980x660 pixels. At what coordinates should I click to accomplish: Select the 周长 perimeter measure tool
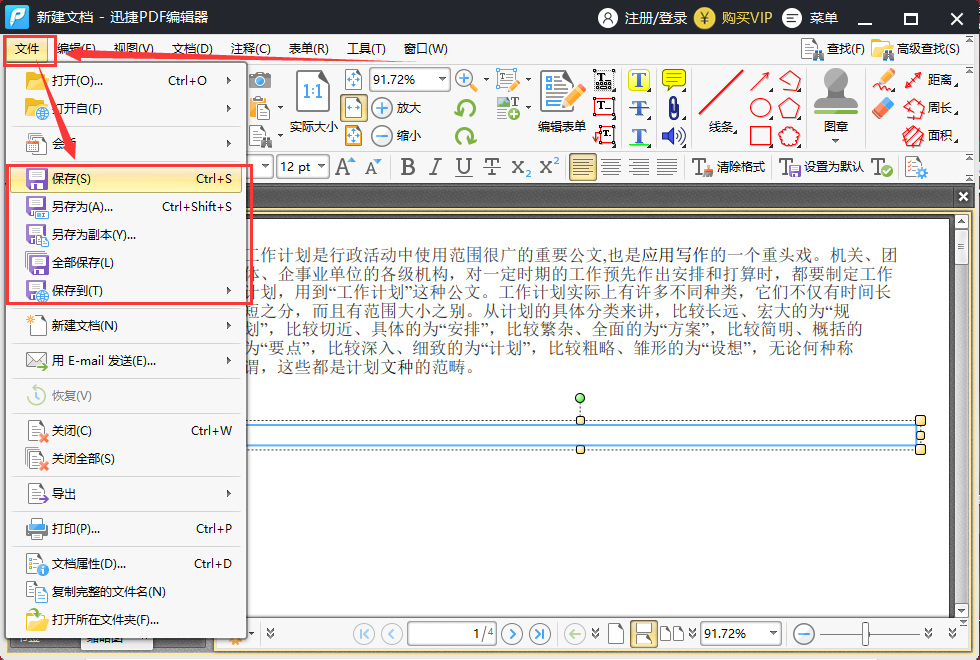[930, 108]
